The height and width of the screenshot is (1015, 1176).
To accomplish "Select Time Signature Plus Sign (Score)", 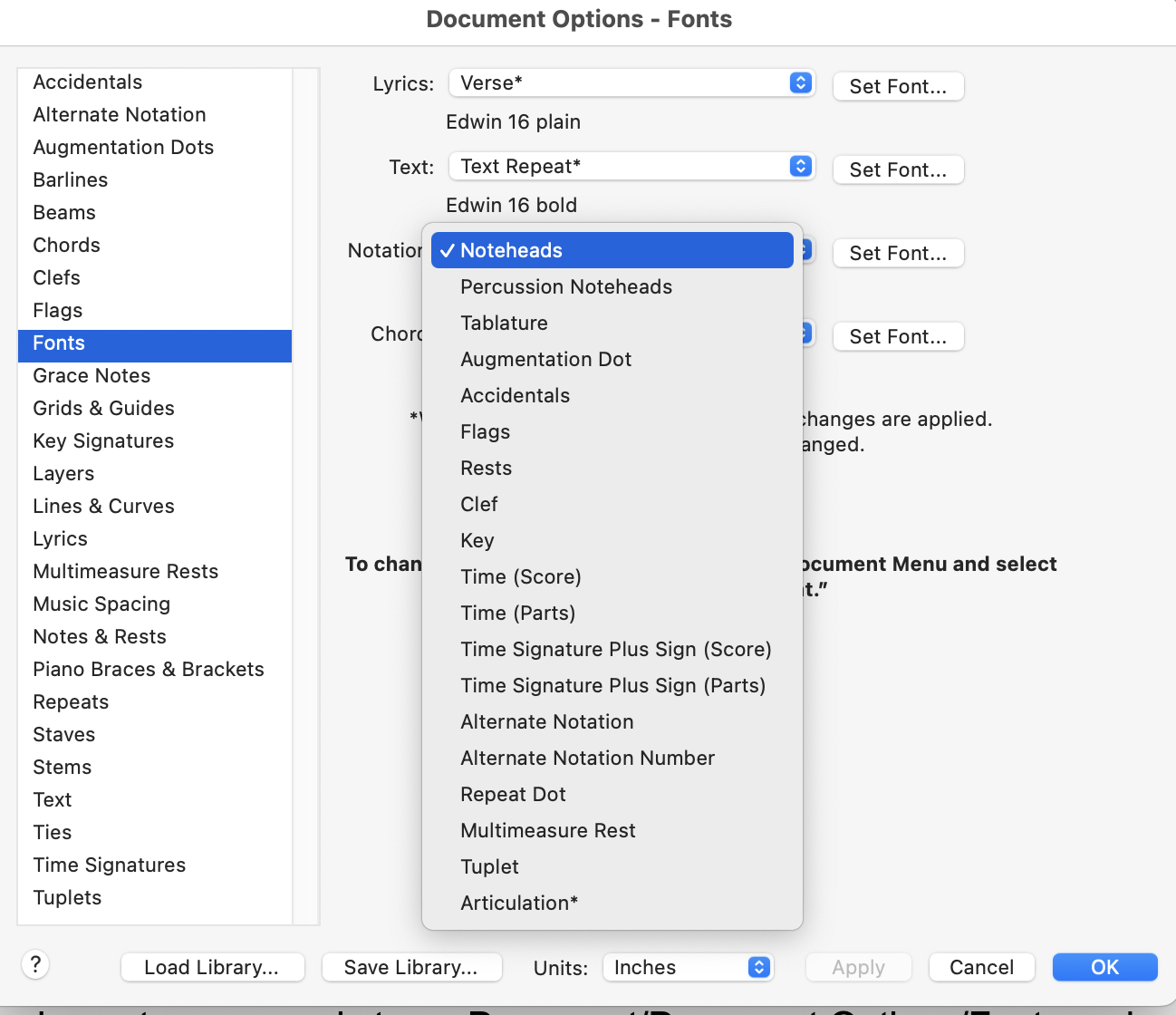I will tap(615, 650).
